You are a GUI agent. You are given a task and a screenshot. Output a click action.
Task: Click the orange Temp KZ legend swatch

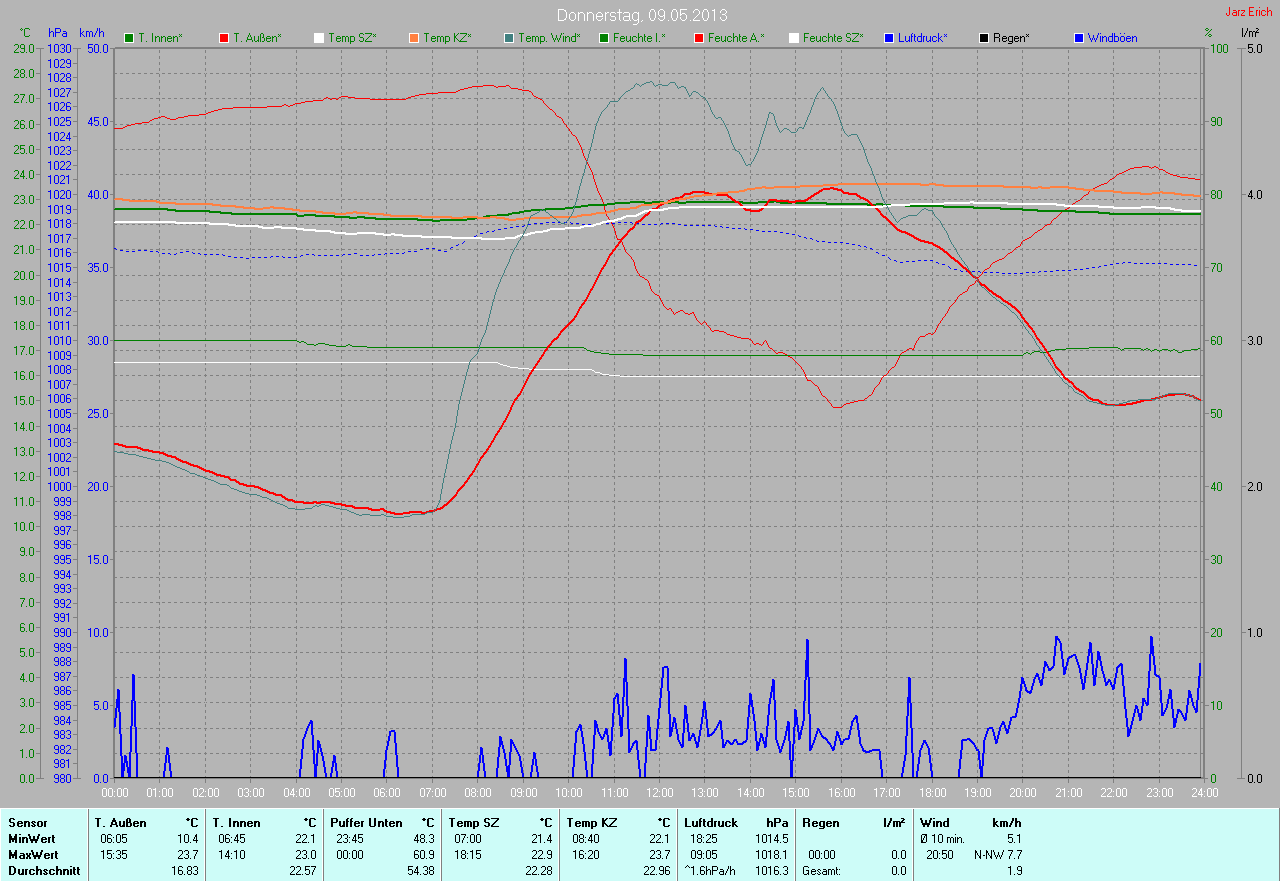pos(414,38)
